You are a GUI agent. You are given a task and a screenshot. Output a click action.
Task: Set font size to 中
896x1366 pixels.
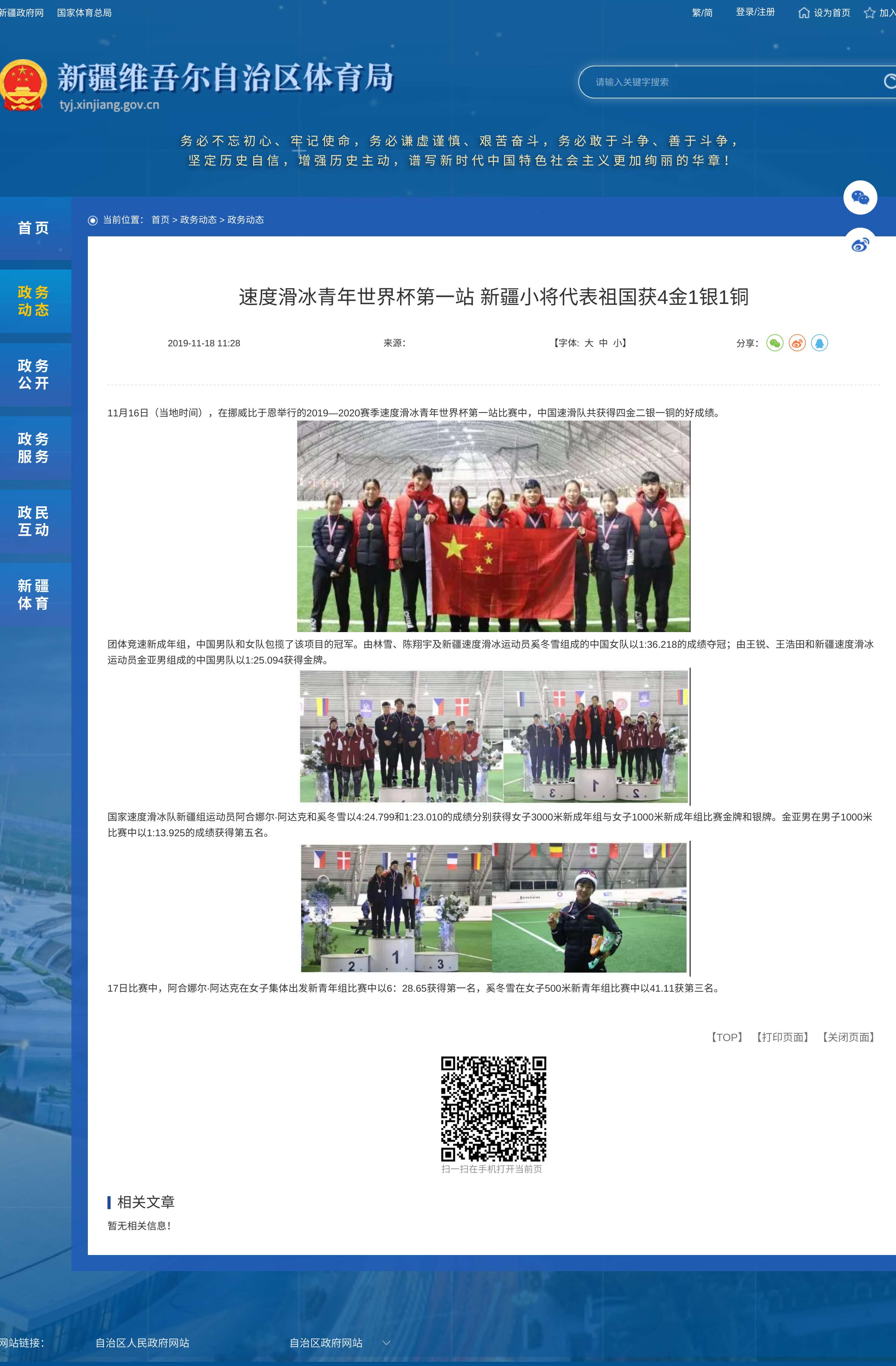[x=603, y=343]
